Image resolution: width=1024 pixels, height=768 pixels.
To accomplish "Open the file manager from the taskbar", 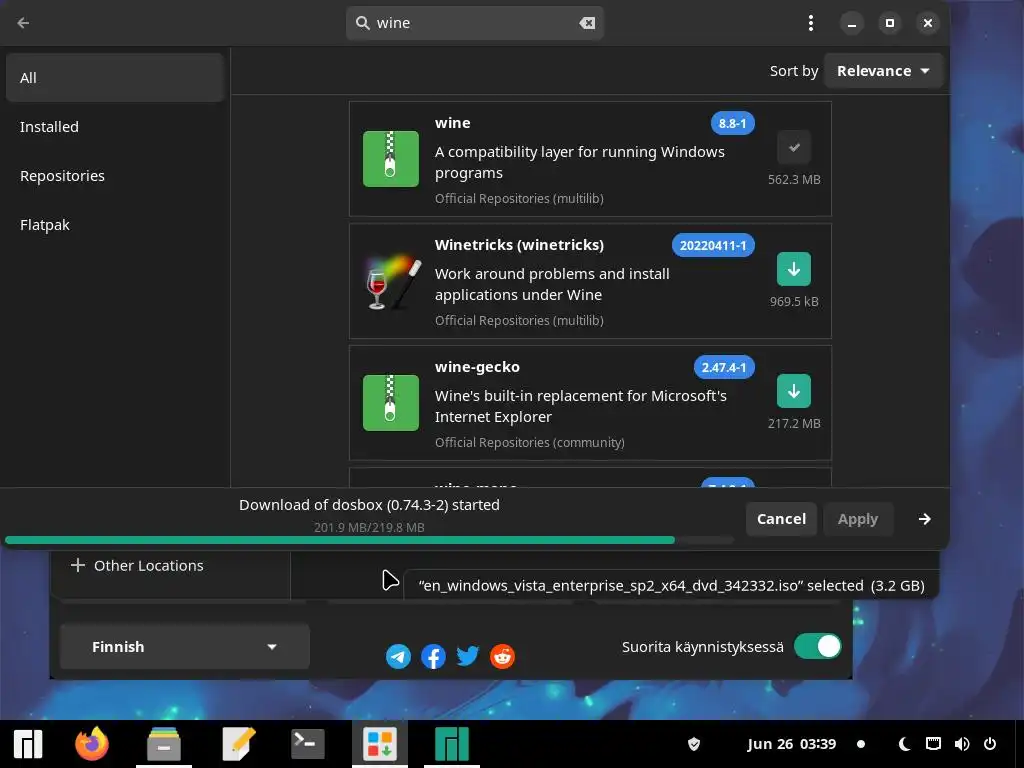I will pos(164,744).
